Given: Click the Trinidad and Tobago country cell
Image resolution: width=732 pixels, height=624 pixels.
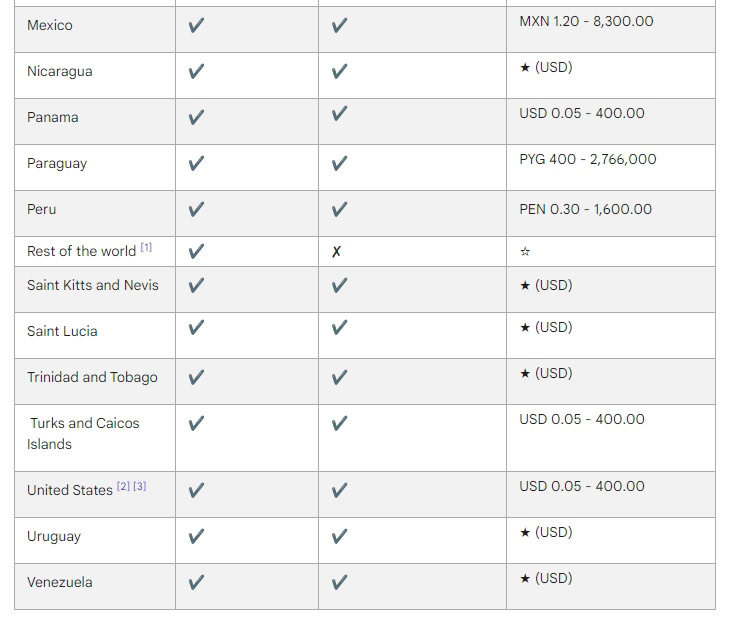Looking at the screenshot, I should (92, 378).
